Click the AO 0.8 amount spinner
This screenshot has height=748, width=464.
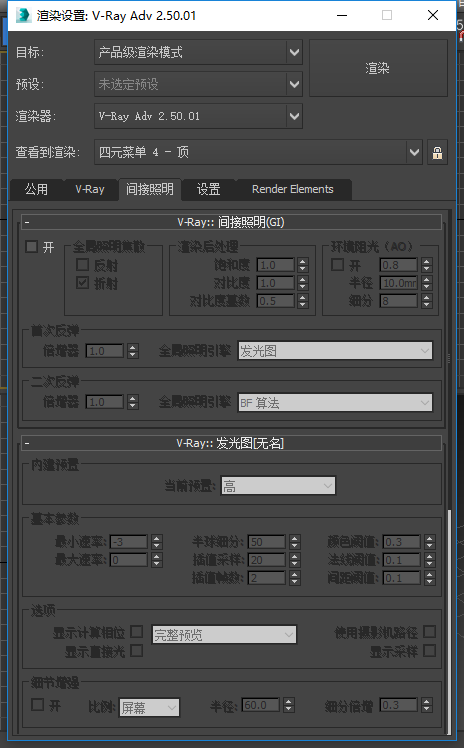coord(427,265)
